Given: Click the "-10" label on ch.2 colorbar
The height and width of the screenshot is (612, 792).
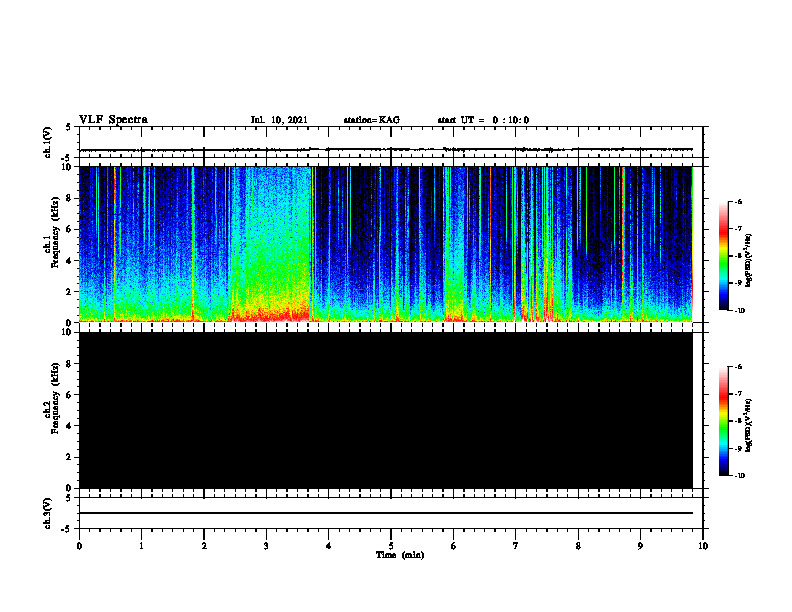Looking at the screenshot, I should coord(740,476).
